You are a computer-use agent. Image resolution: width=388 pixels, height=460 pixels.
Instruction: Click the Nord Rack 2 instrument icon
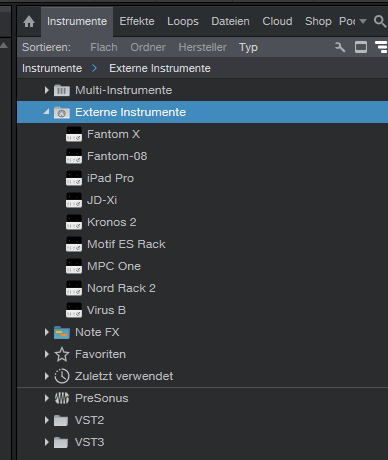[x=74, y=288]
